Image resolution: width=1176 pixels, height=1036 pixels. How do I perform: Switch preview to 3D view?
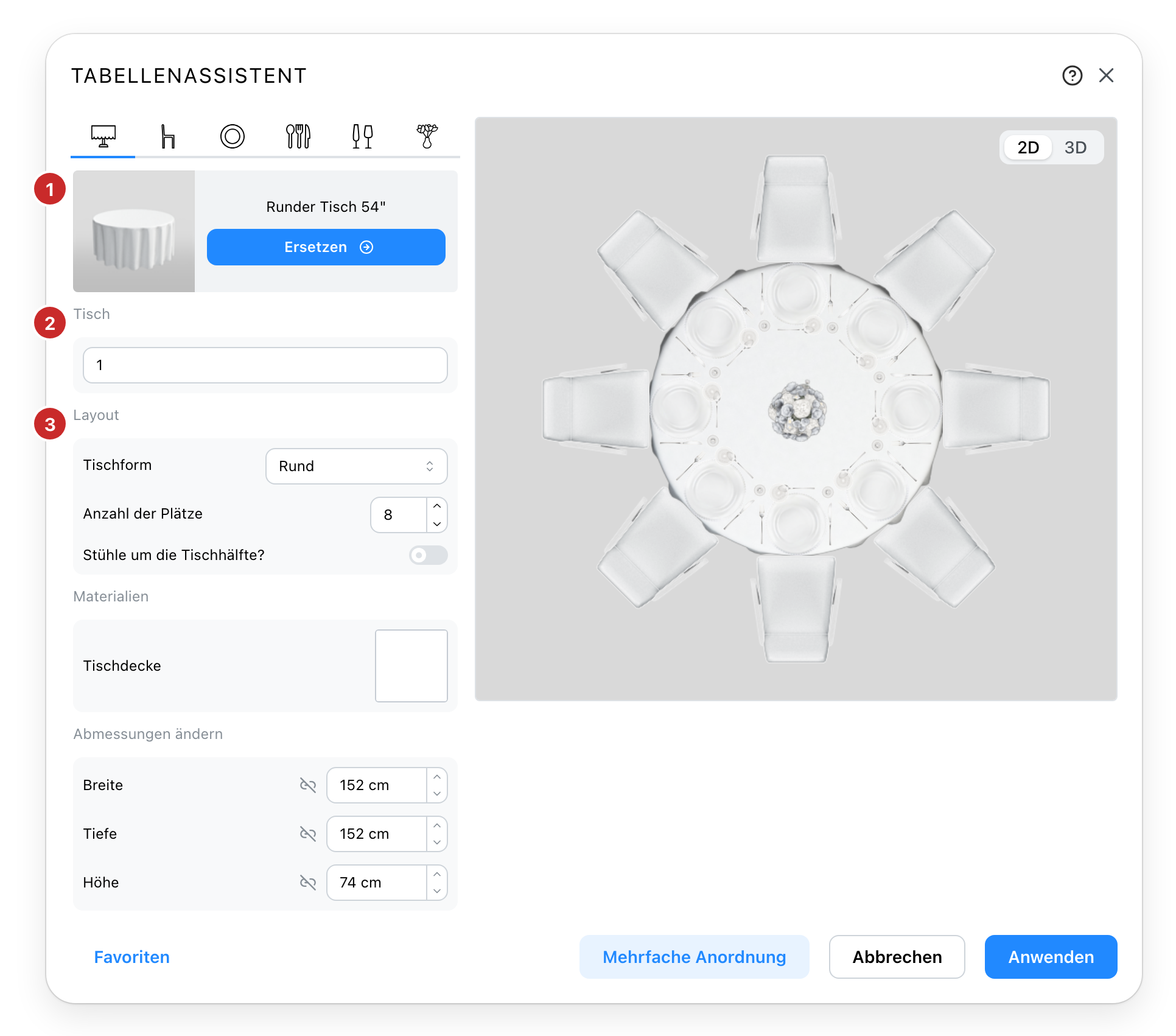coord(1076,147)
